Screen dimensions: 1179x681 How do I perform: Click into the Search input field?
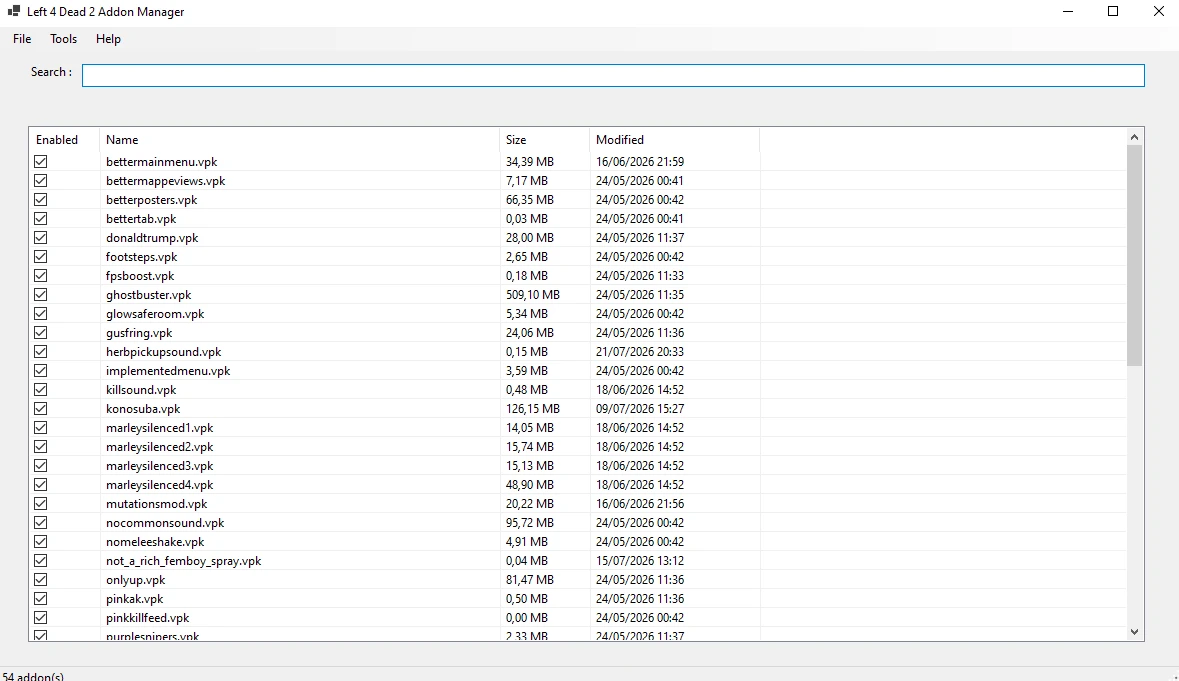point(613,75)
